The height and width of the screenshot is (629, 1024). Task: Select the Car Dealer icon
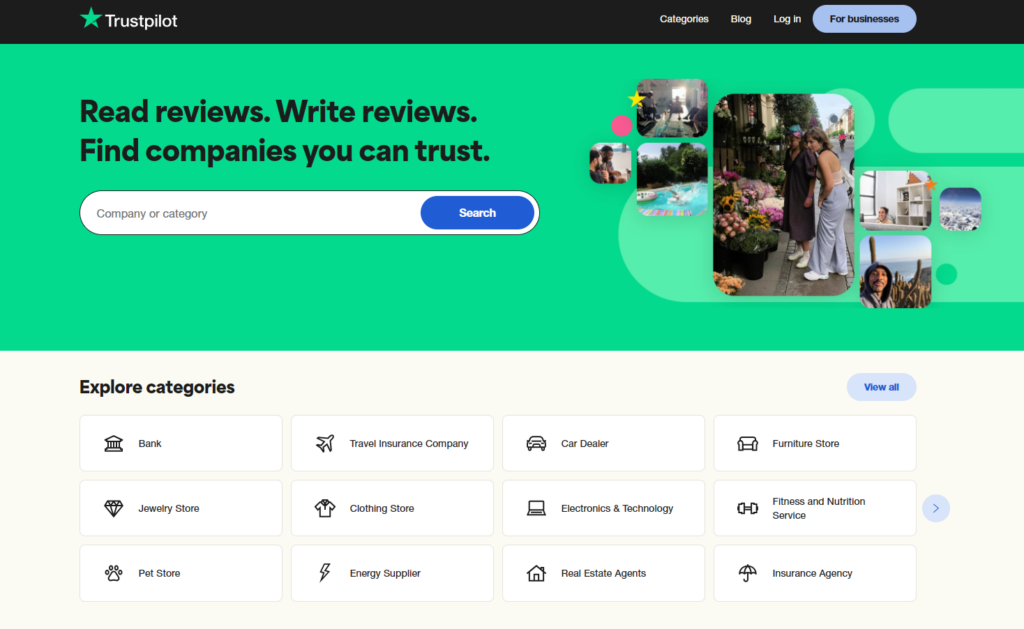pyautogui.click(x=537, y=443)
